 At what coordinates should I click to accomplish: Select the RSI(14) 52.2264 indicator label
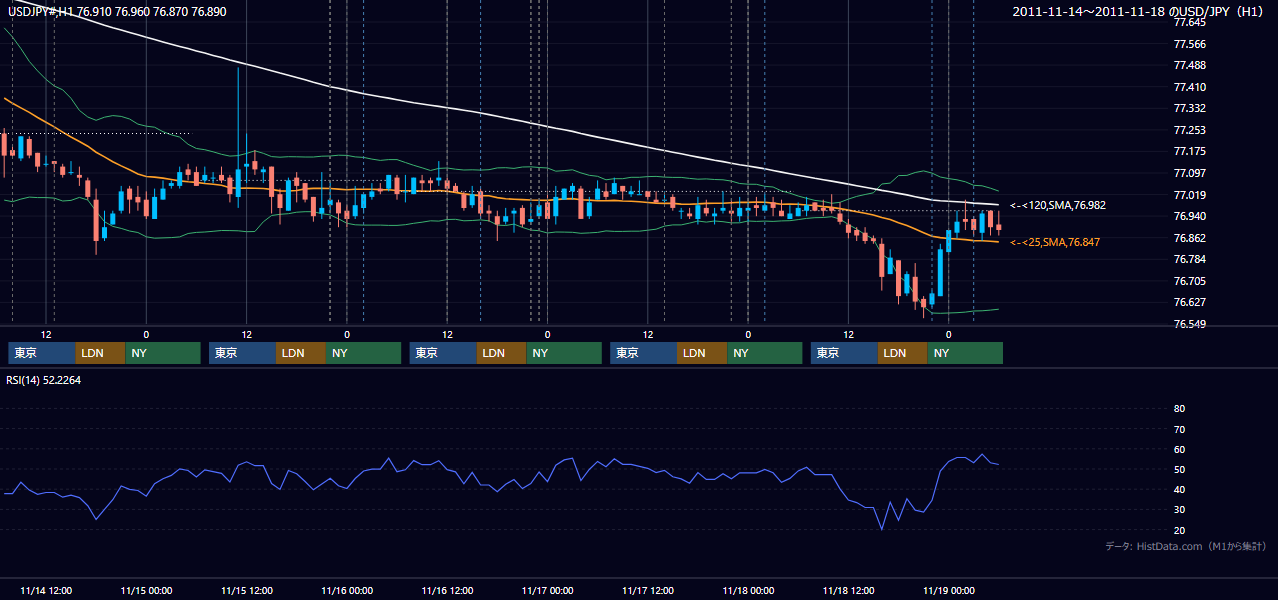(x=44, y=380)
